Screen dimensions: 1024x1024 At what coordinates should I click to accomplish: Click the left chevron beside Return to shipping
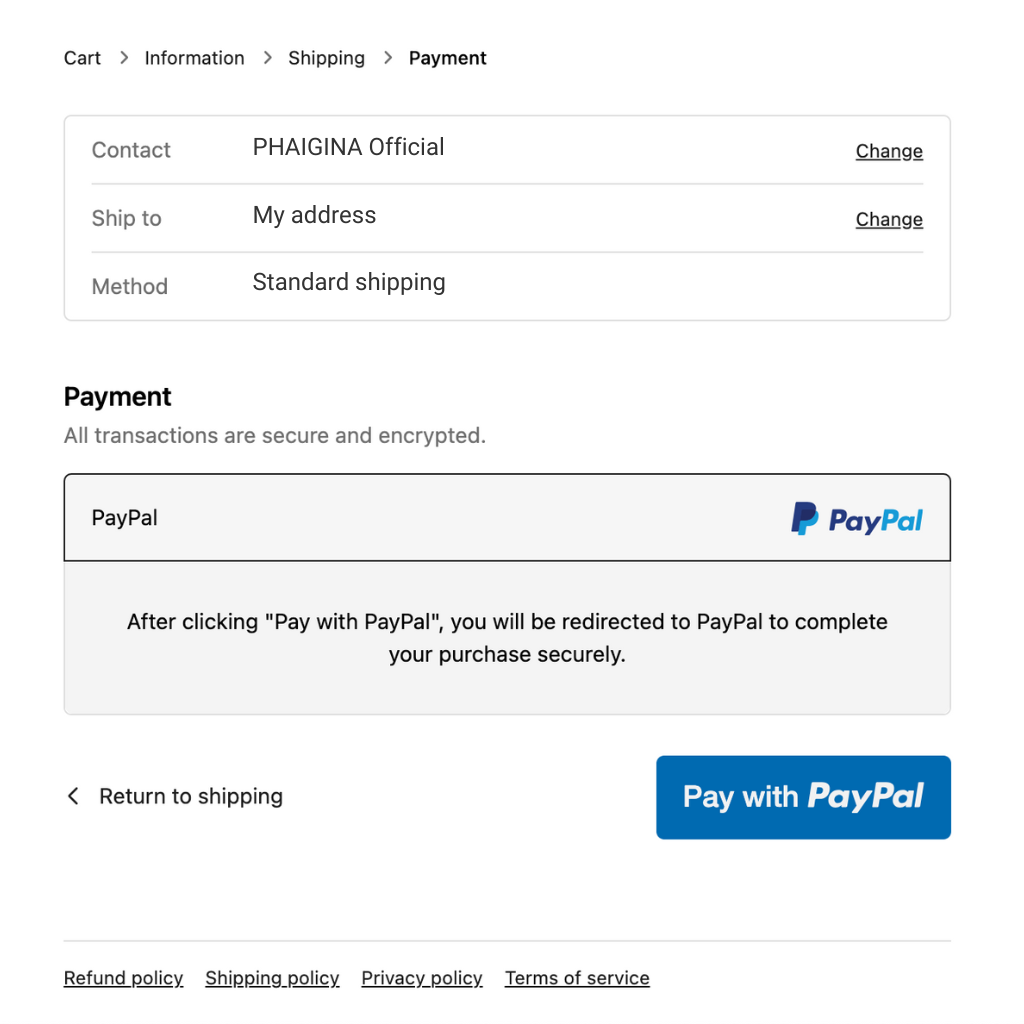(x=73, y=796)
